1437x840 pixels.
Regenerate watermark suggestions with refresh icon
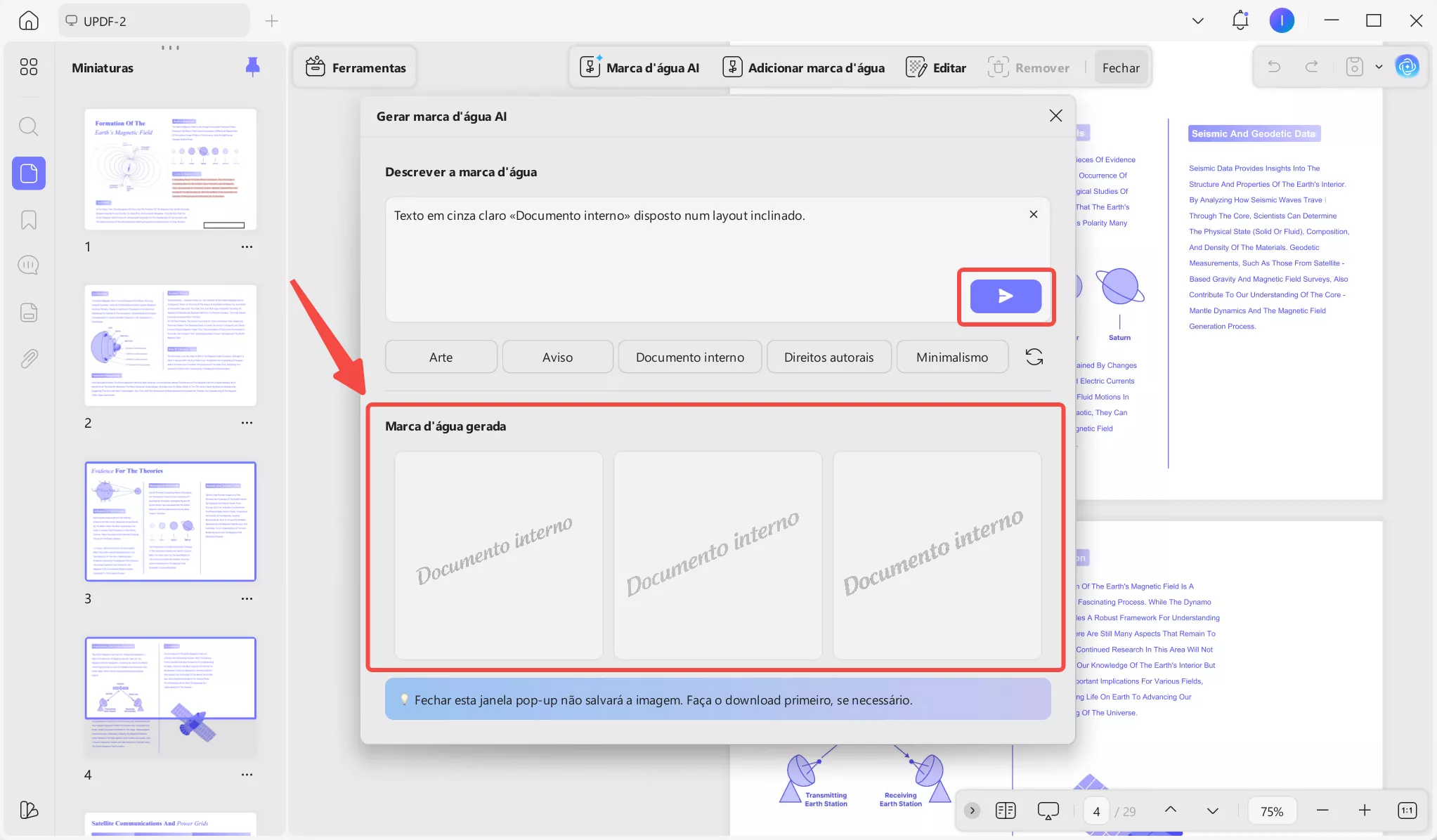(x=1034, y=357)
